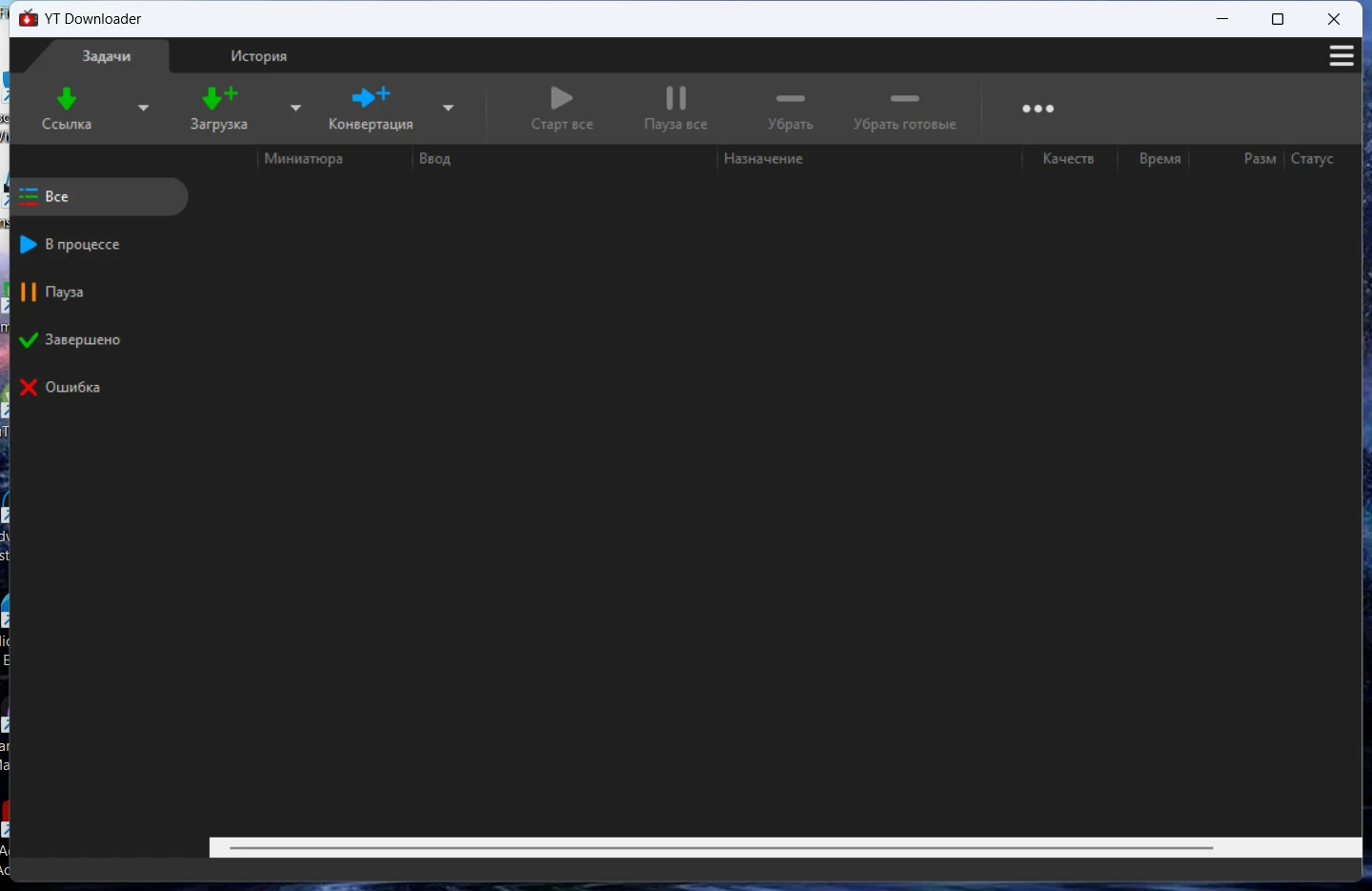Select the Задачи tab
This screenshot has height=891, width=1372.
tap(106, 56)
